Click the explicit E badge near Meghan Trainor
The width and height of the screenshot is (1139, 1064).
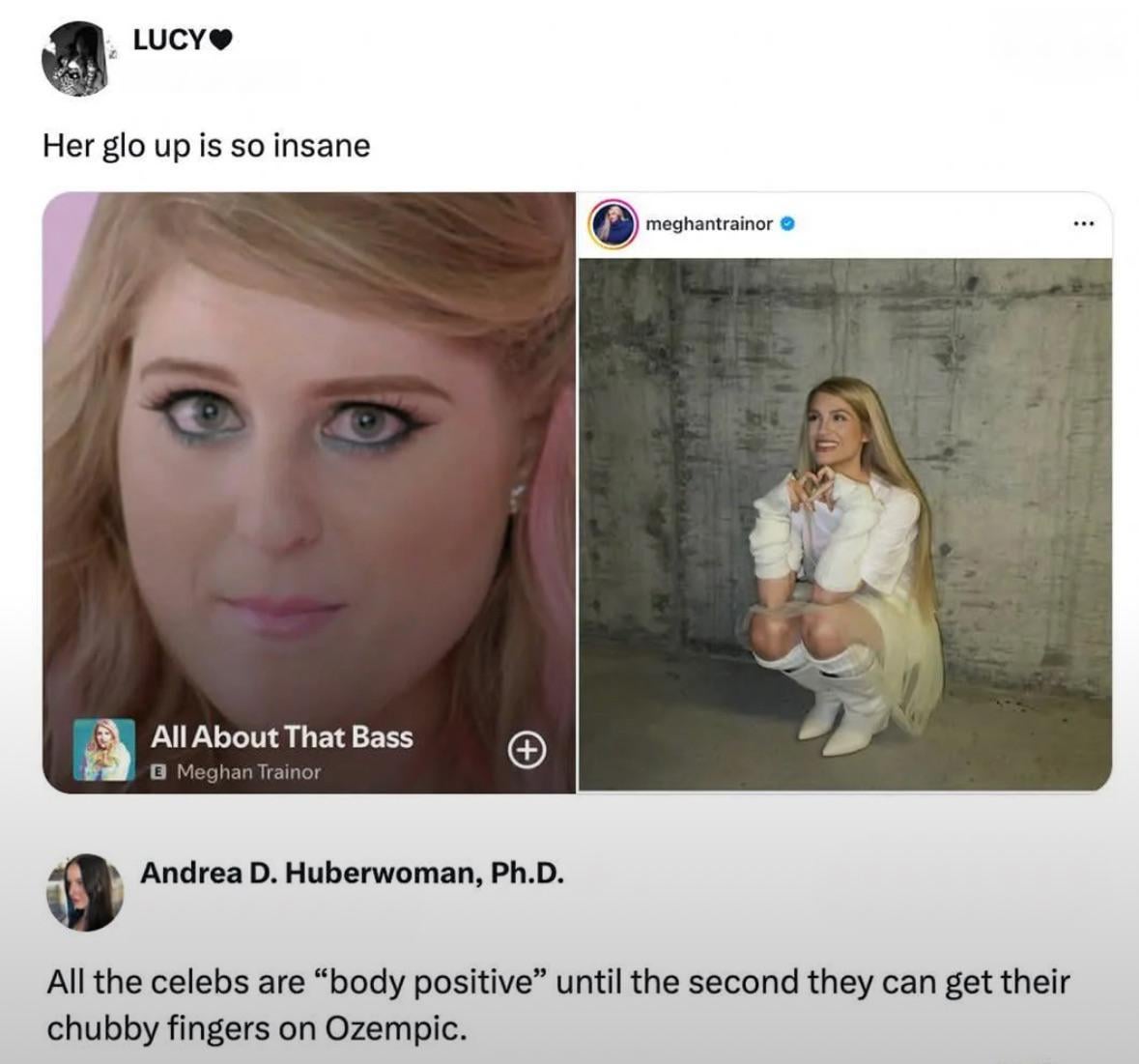[x=157, y=772]
